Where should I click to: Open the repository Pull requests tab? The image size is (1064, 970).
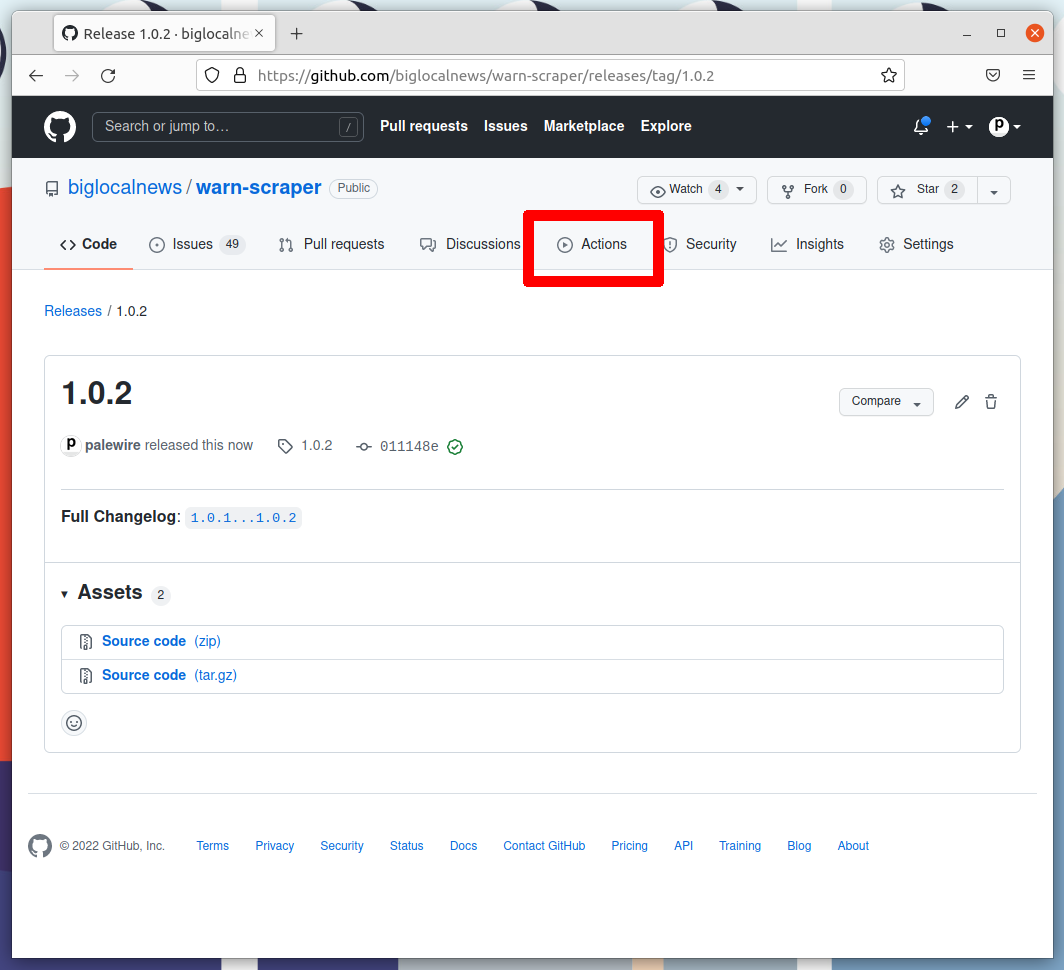coord(332,244)
